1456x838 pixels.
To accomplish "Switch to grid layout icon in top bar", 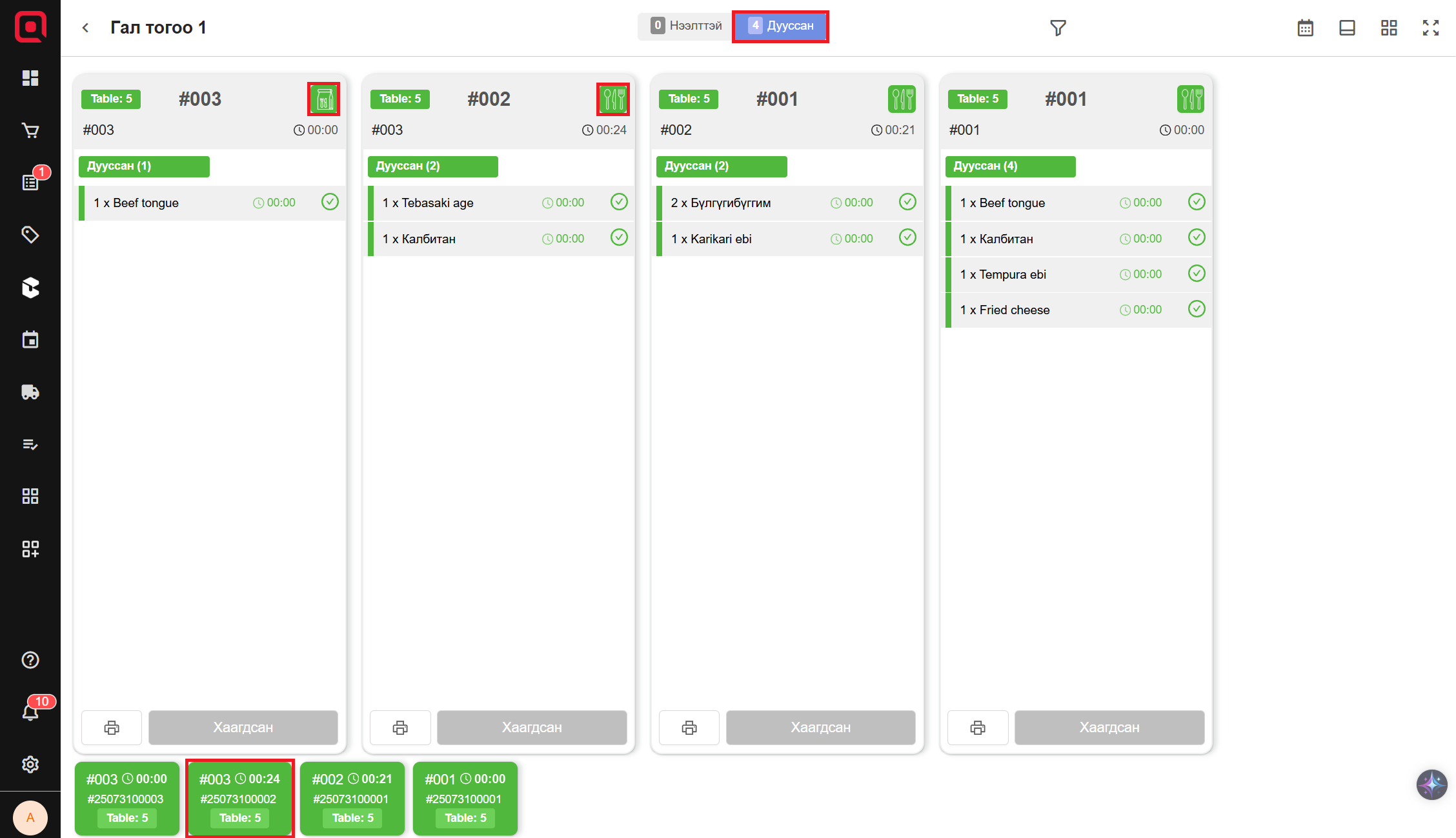I will (1388, 28).
